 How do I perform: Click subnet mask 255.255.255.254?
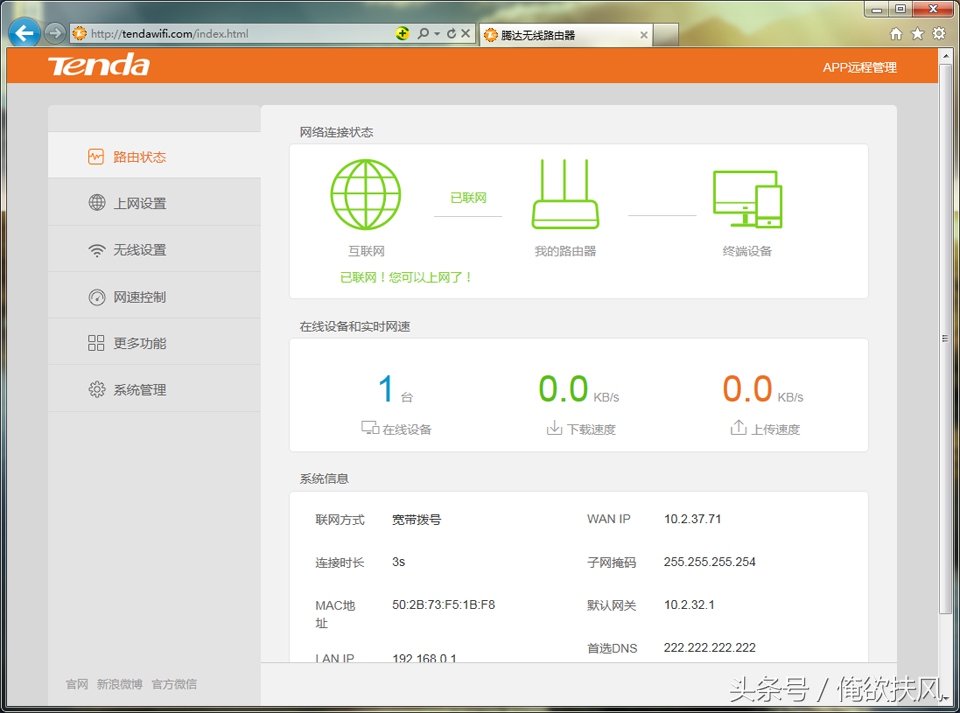point(710,562)
